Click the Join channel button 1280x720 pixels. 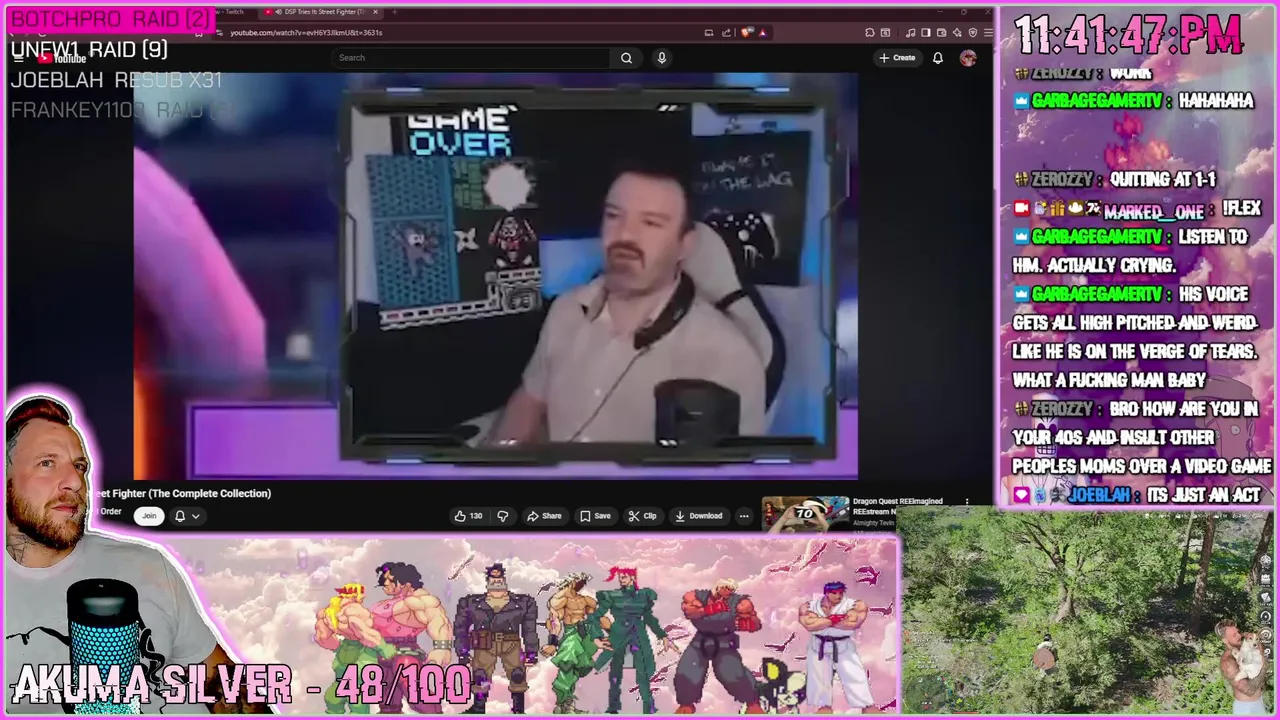149,516
